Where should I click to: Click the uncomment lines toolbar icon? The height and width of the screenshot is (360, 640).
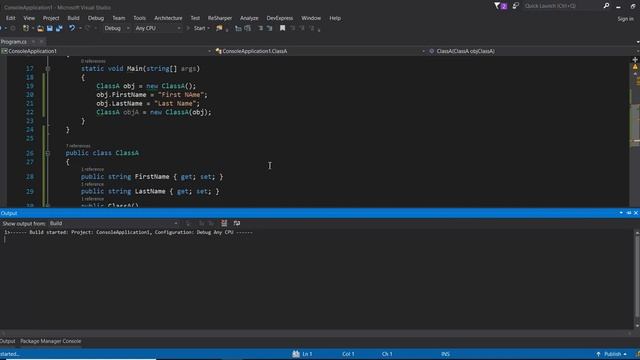click(269, 28)
